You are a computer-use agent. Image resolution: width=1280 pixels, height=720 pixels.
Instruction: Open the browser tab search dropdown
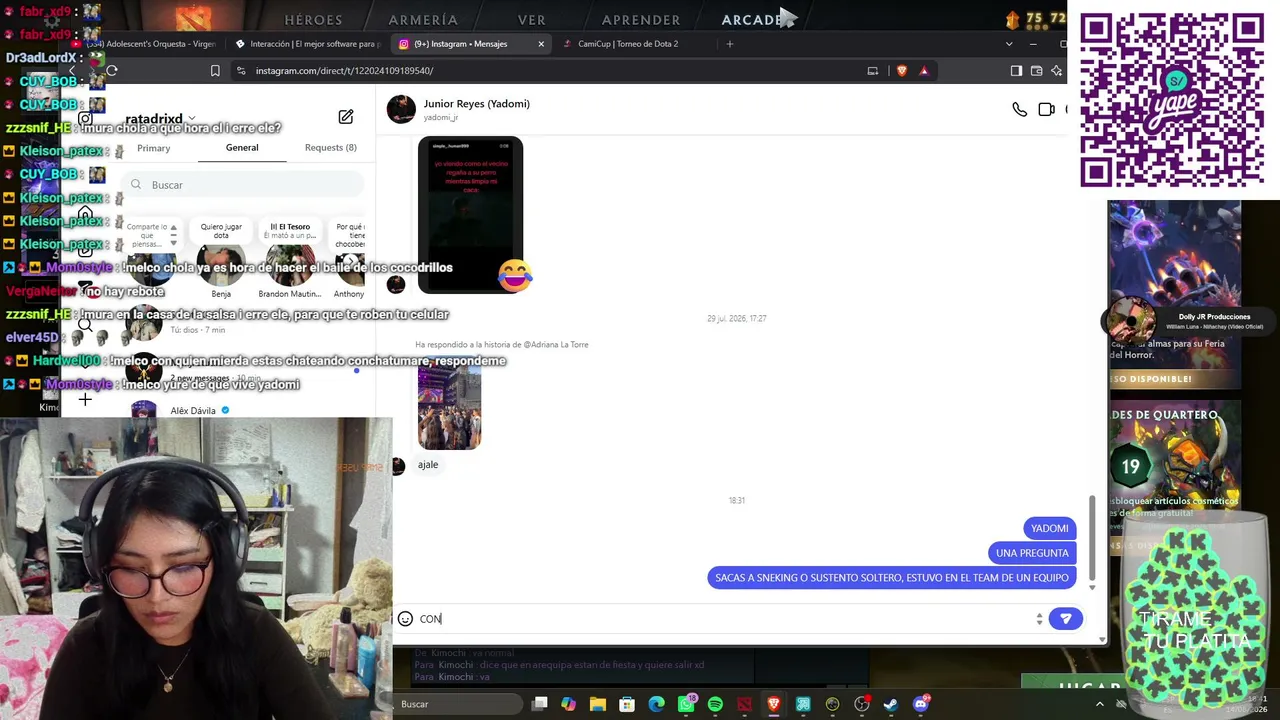(1008, 44)
